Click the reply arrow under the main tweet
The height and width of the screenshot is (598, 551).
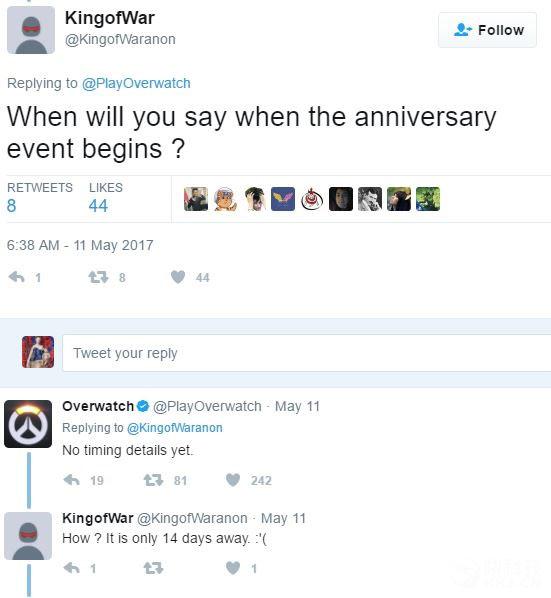(x=16, y=277)
